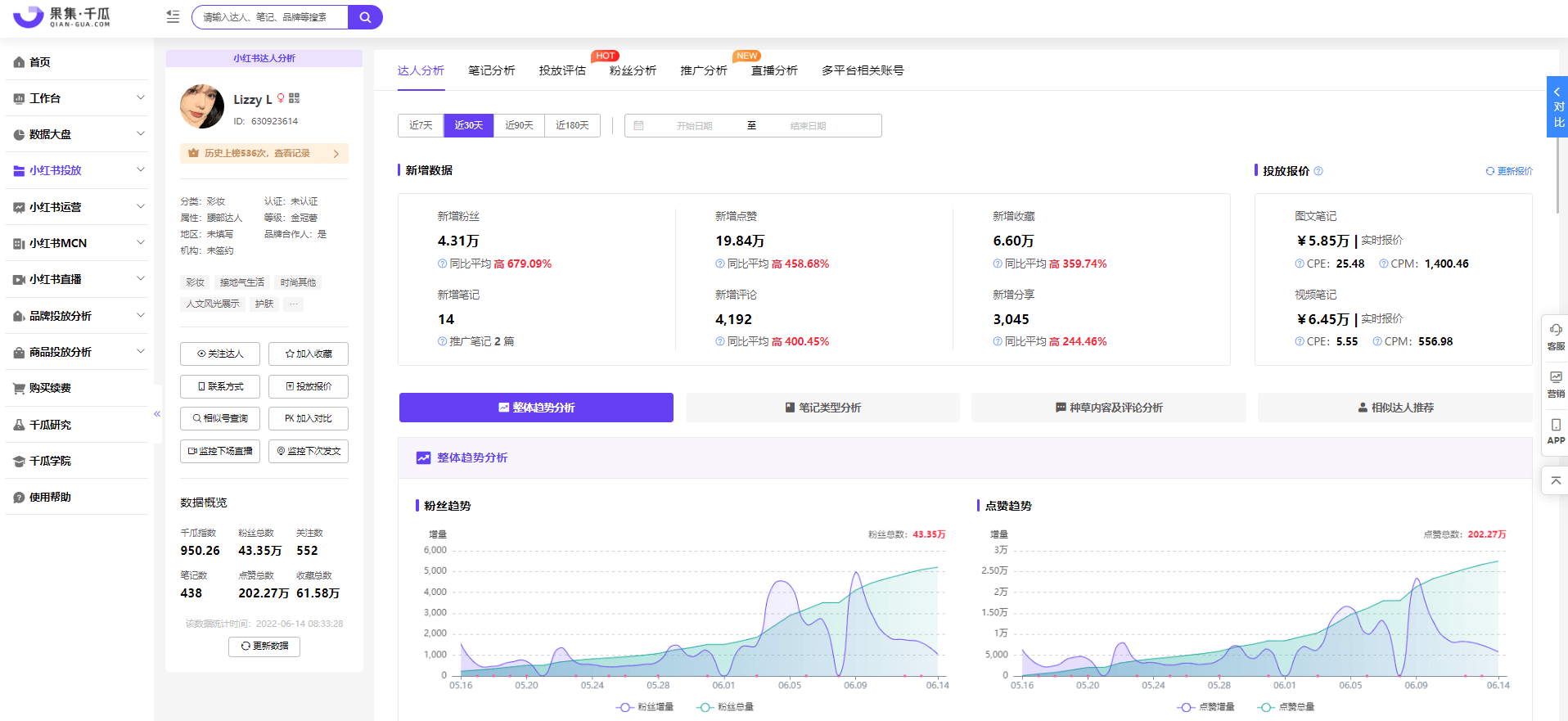Expand 小红书直播 sidebar menu
The image size is (1568, 721).
coord(77,279)
